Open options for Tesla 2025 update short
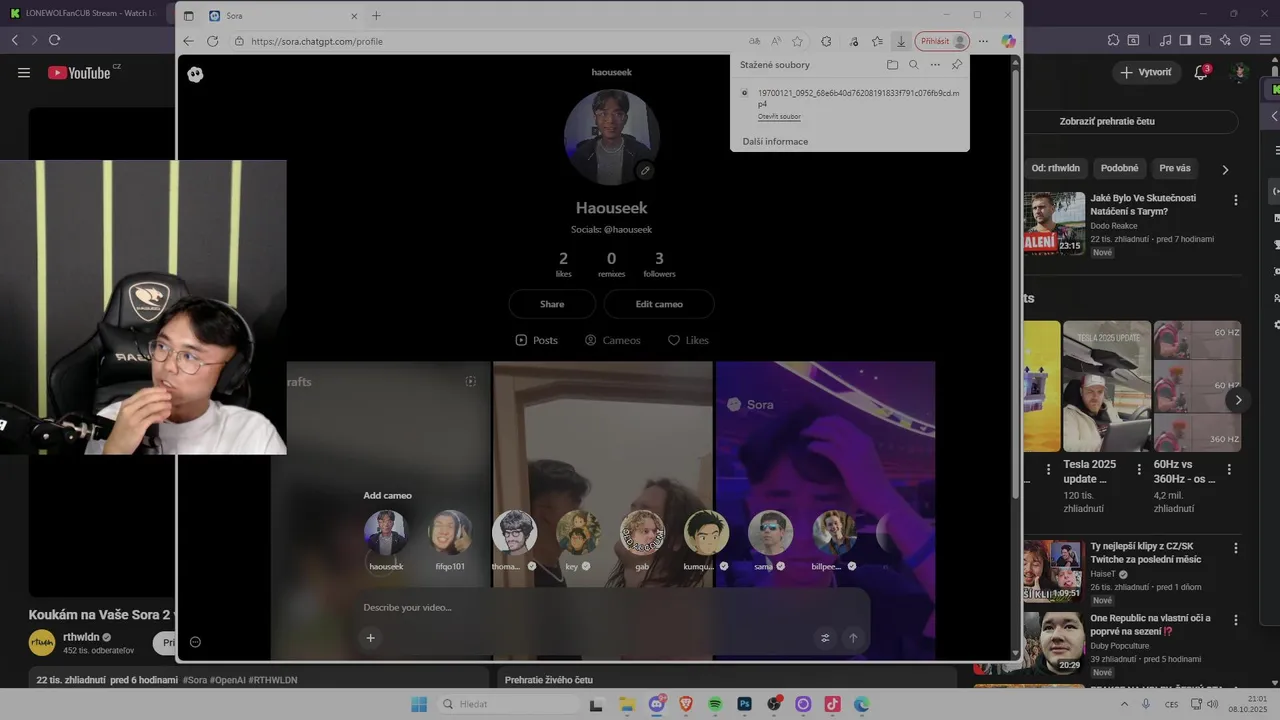The image size is (1280, 720). (1139, 469)
